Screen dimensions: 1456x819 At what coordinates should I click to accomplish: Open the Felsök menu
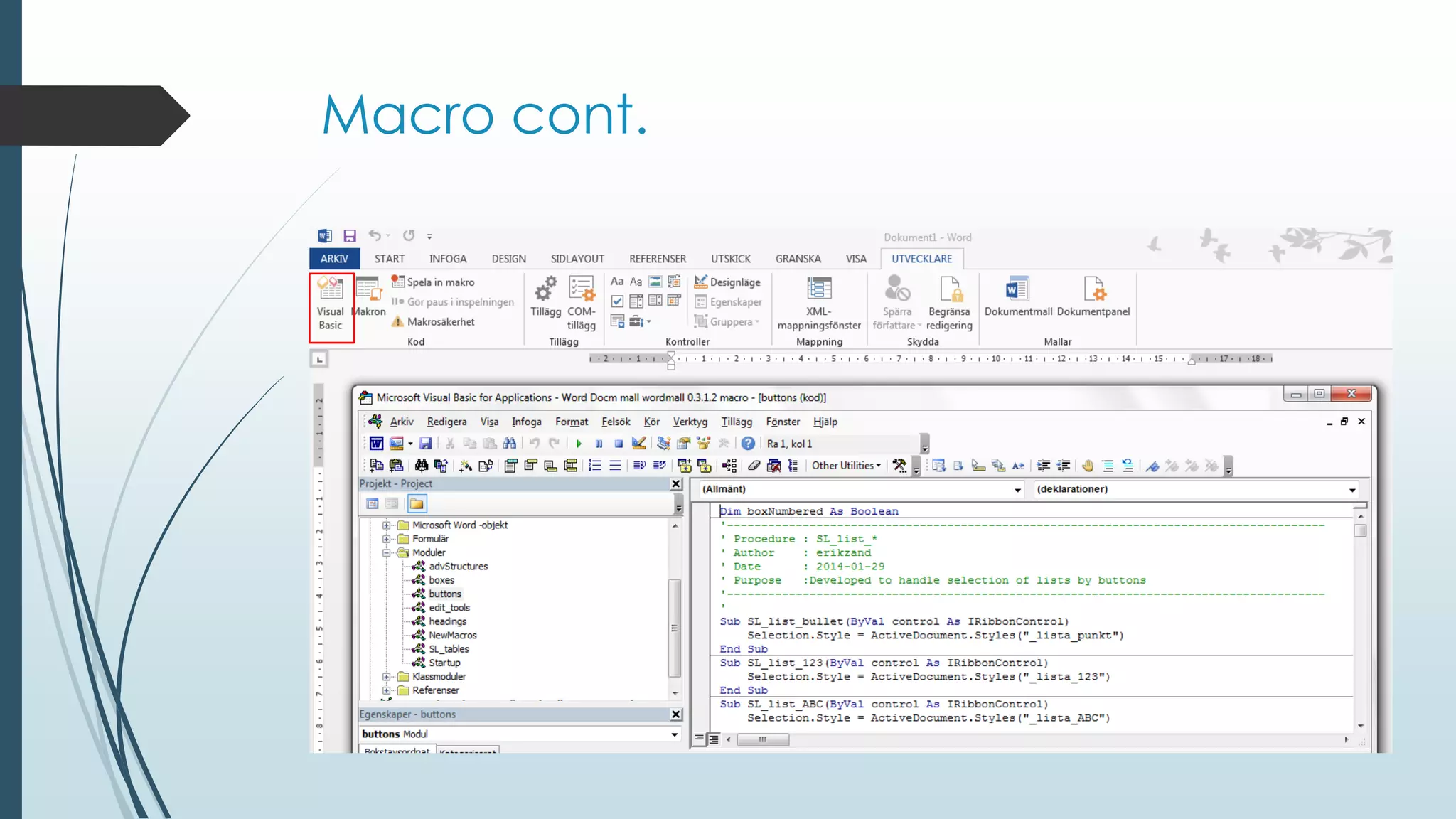point(615,422)
